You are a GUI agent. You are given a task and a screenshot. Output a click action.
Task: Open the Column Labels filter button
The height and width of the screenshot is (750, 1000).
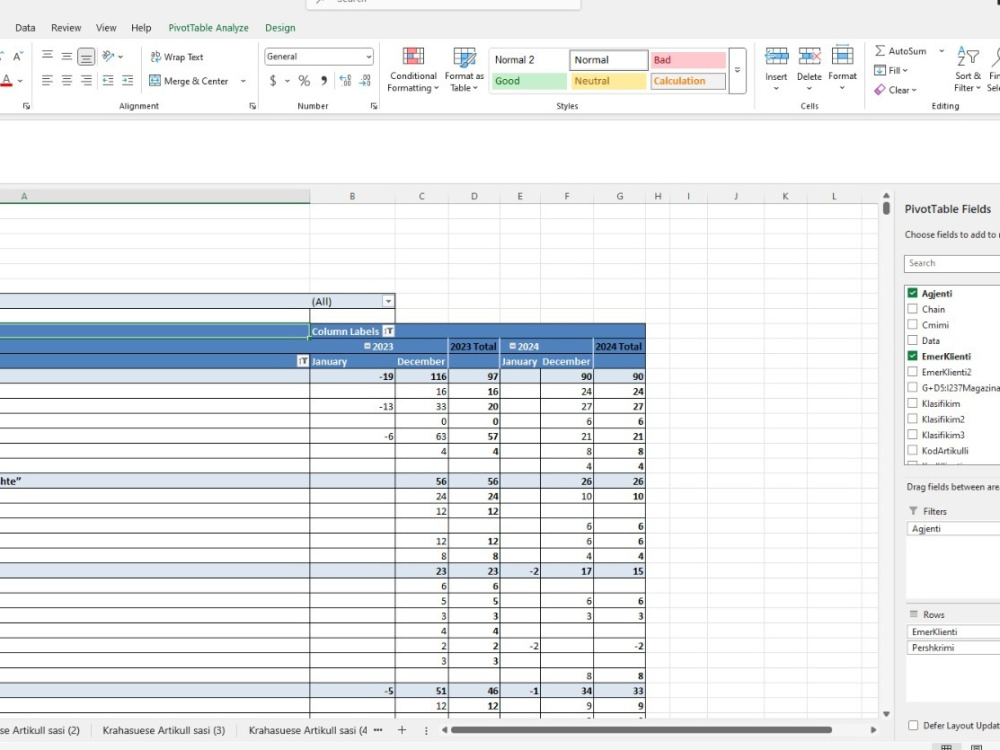[x=388, y=331]
